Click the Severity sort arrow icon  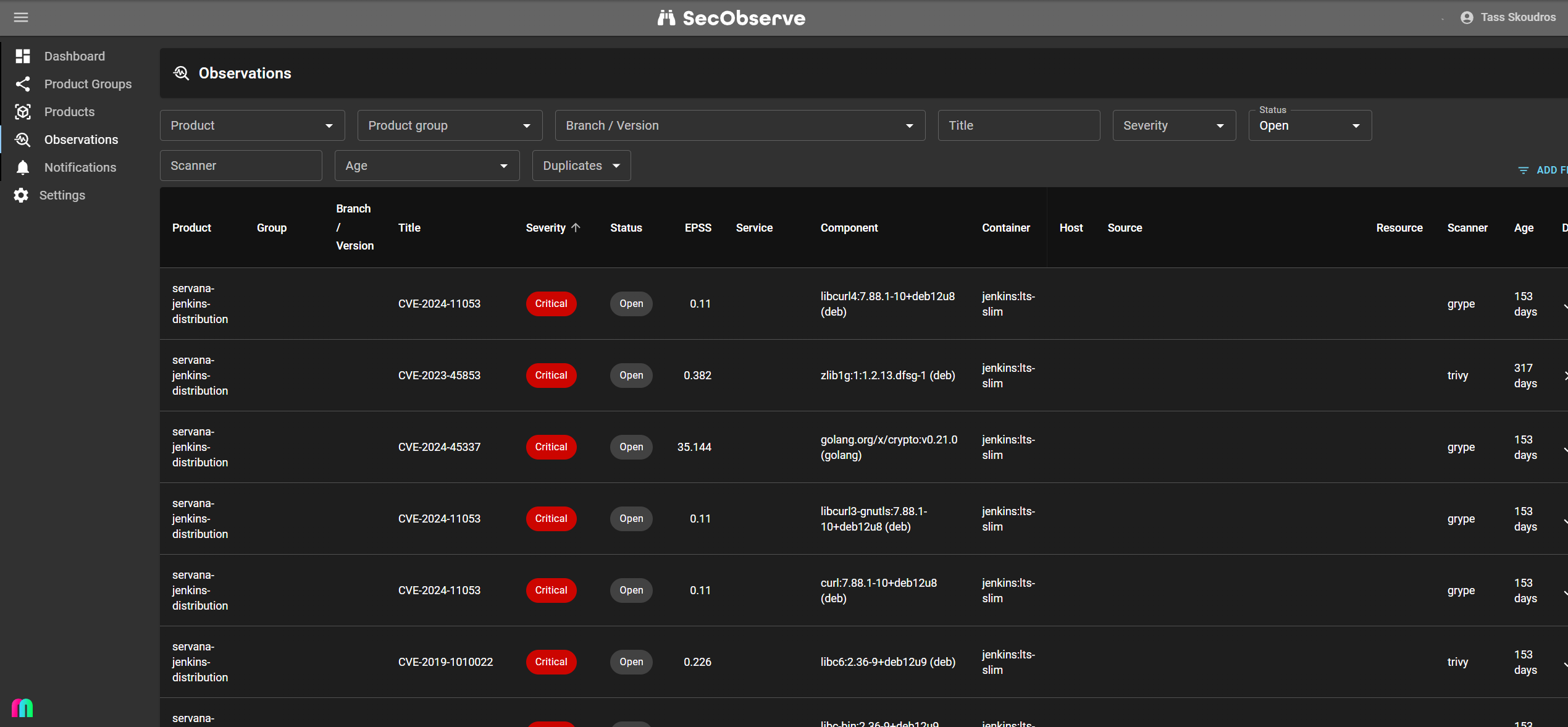(x=576, y=227)
